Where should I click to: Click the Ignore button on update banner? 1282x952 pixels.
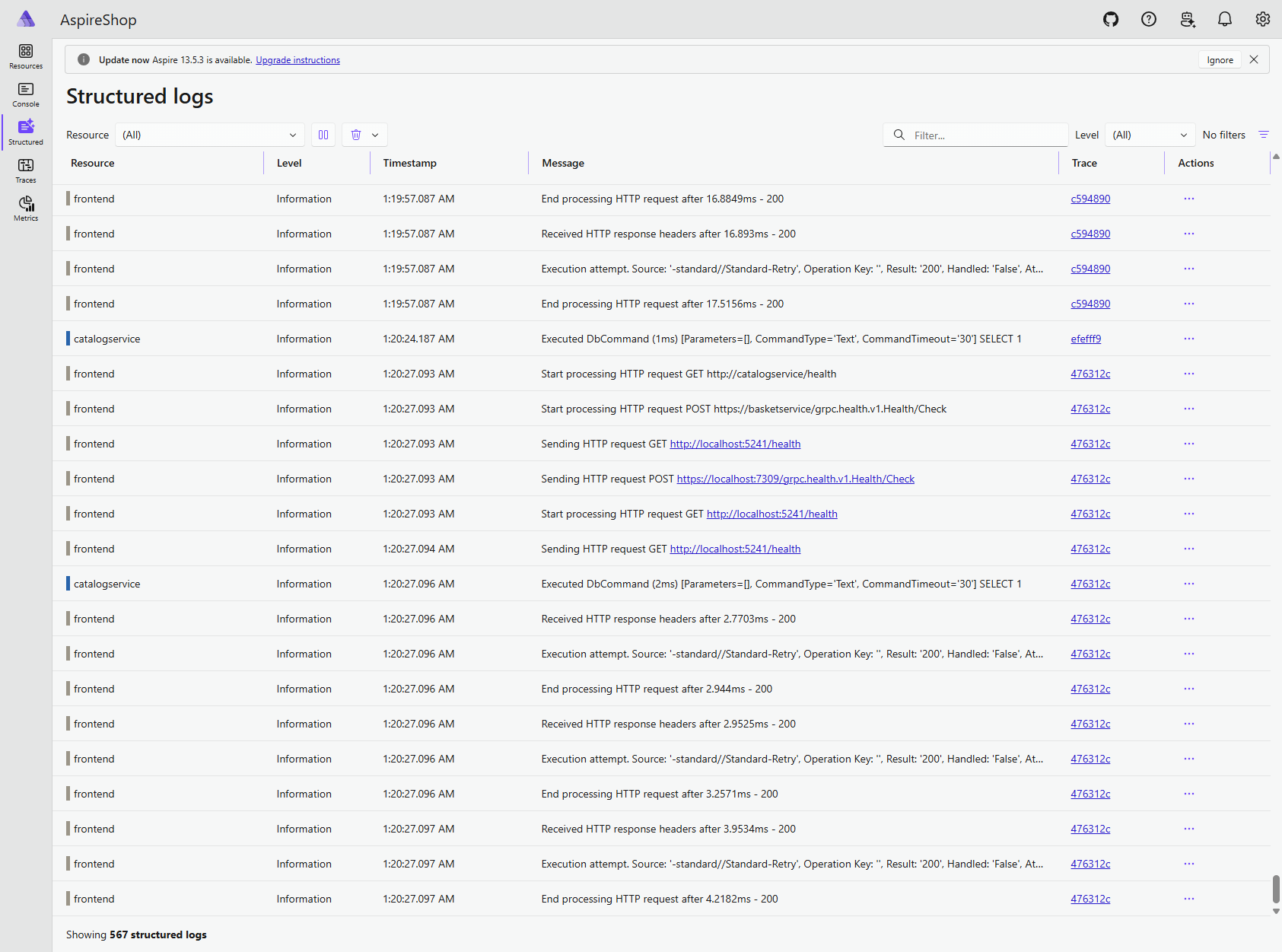tap(1220, 60)
